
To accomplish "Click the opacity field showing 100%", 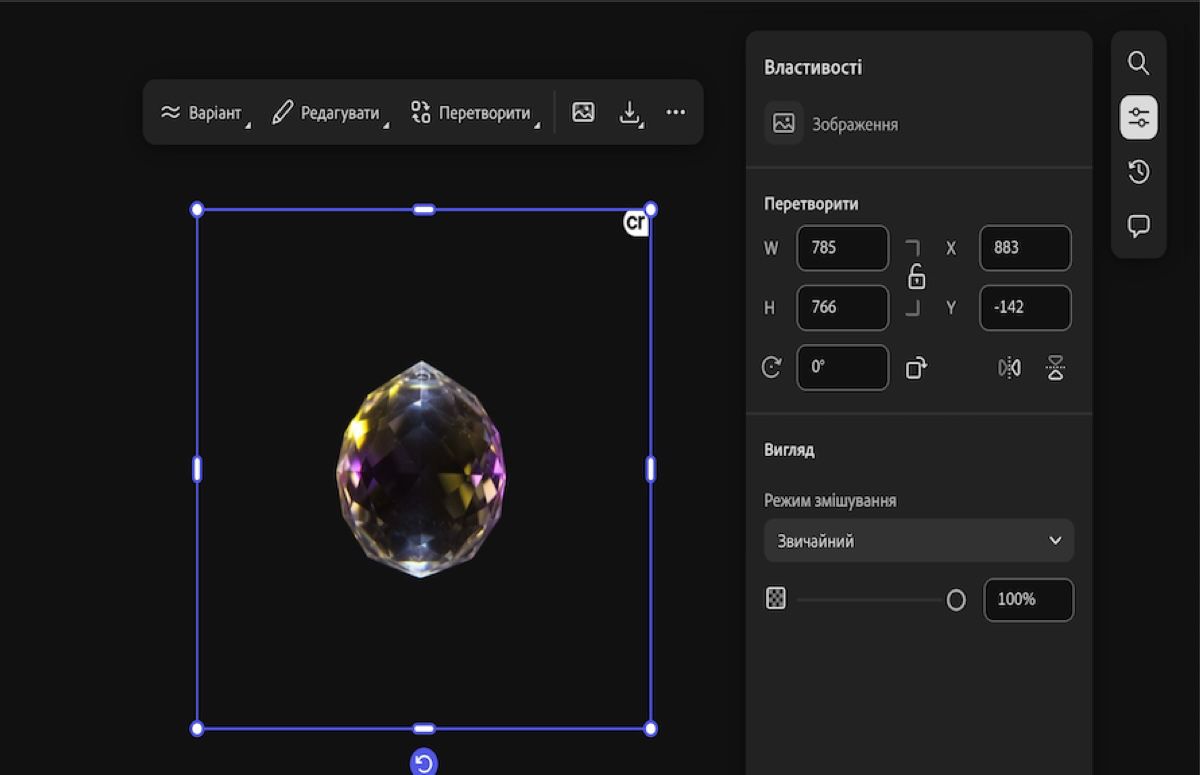I will [1029, 600].
